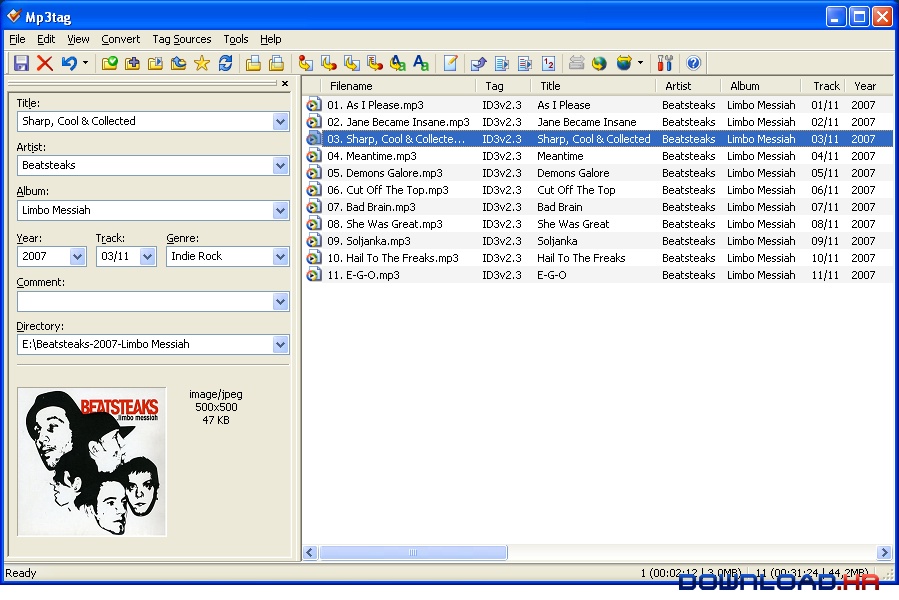Click the red X Remove tag icon

[x=45, y=63]
